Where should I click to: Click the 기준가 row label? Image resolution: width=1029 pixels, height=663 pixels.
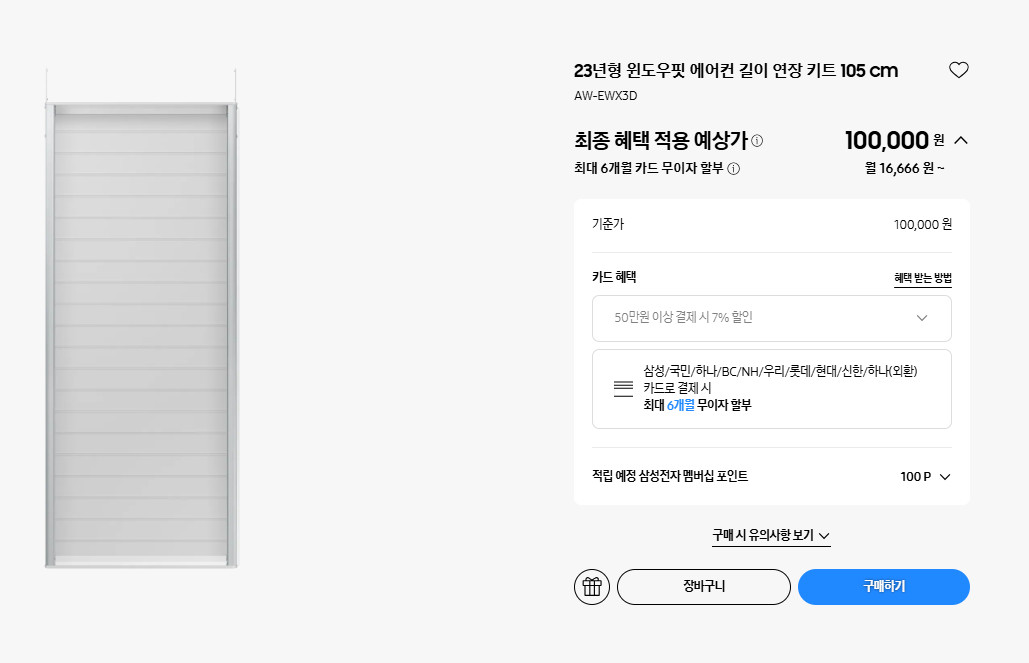click(x=607, y=224)
